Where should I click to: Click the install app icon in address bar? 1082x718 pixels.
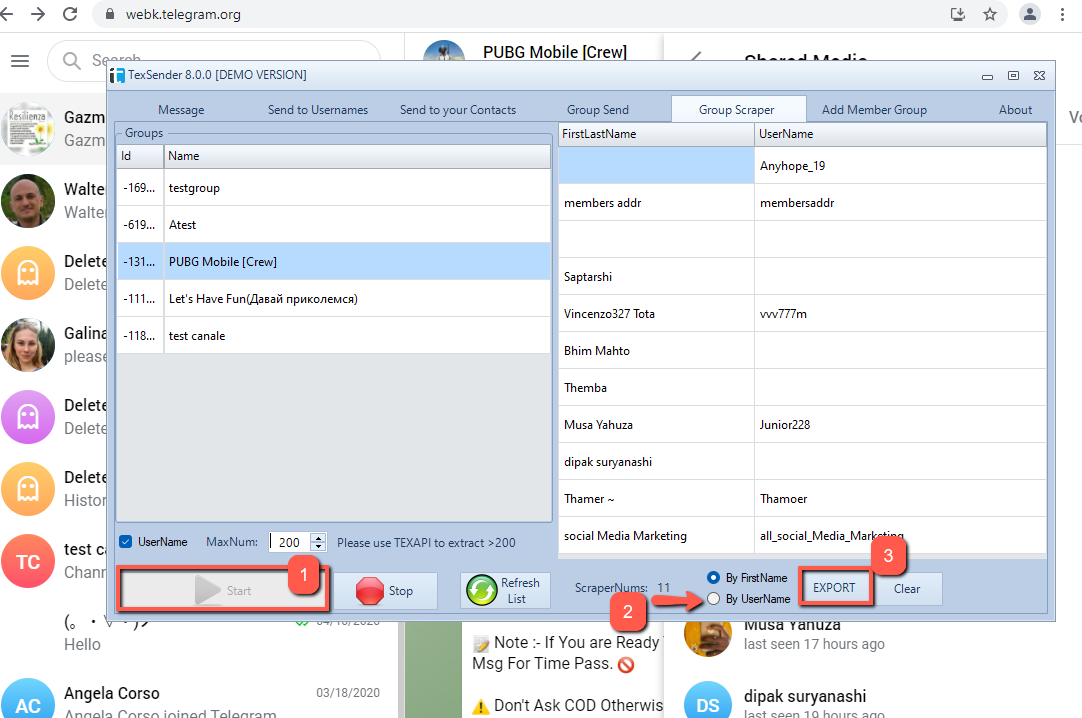tap(957, 15)
